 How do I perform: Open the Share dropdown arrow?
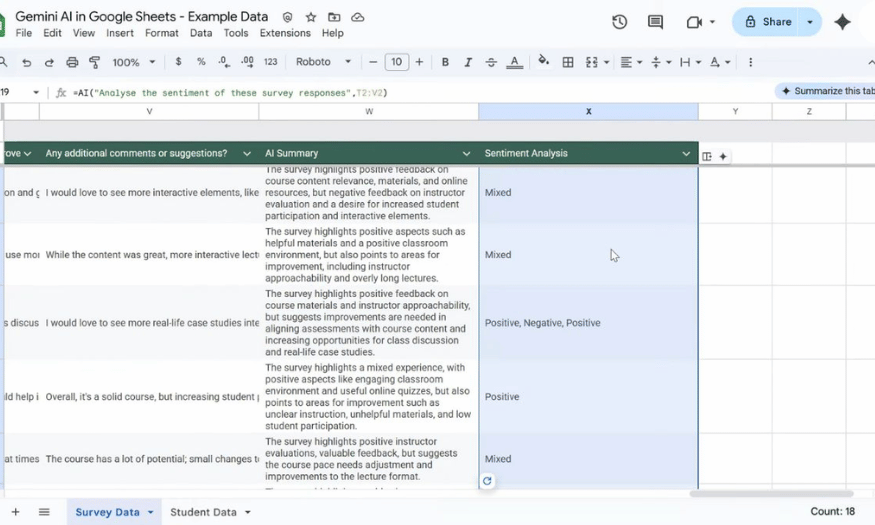(x=810, y=22)
